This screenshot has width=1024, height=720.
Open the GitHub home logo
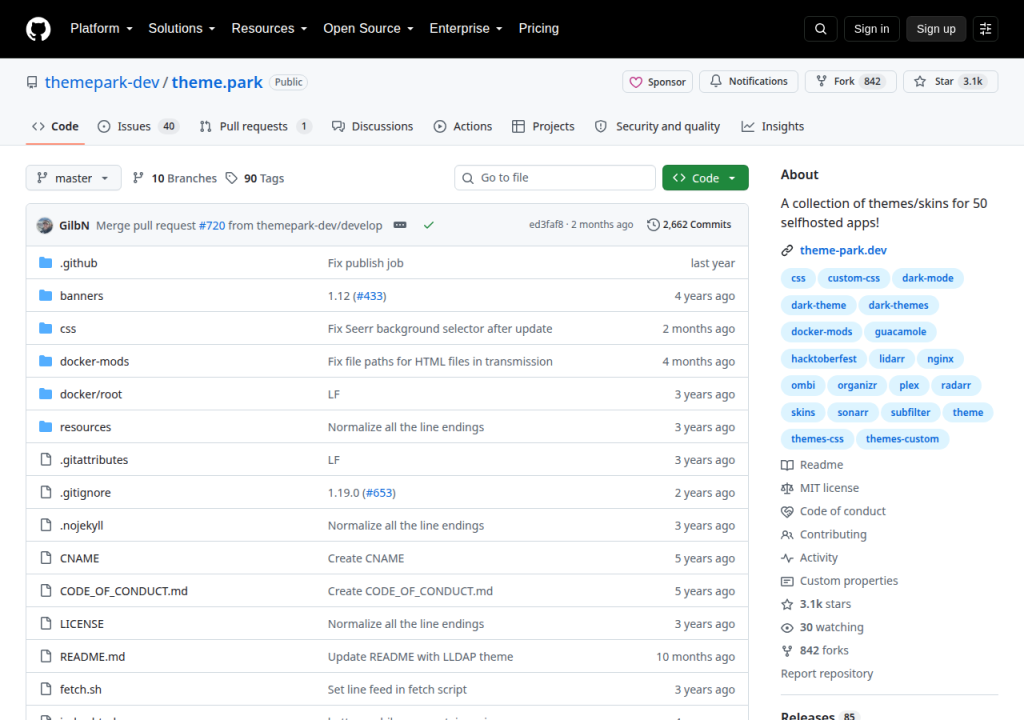[x=38, y=29]
